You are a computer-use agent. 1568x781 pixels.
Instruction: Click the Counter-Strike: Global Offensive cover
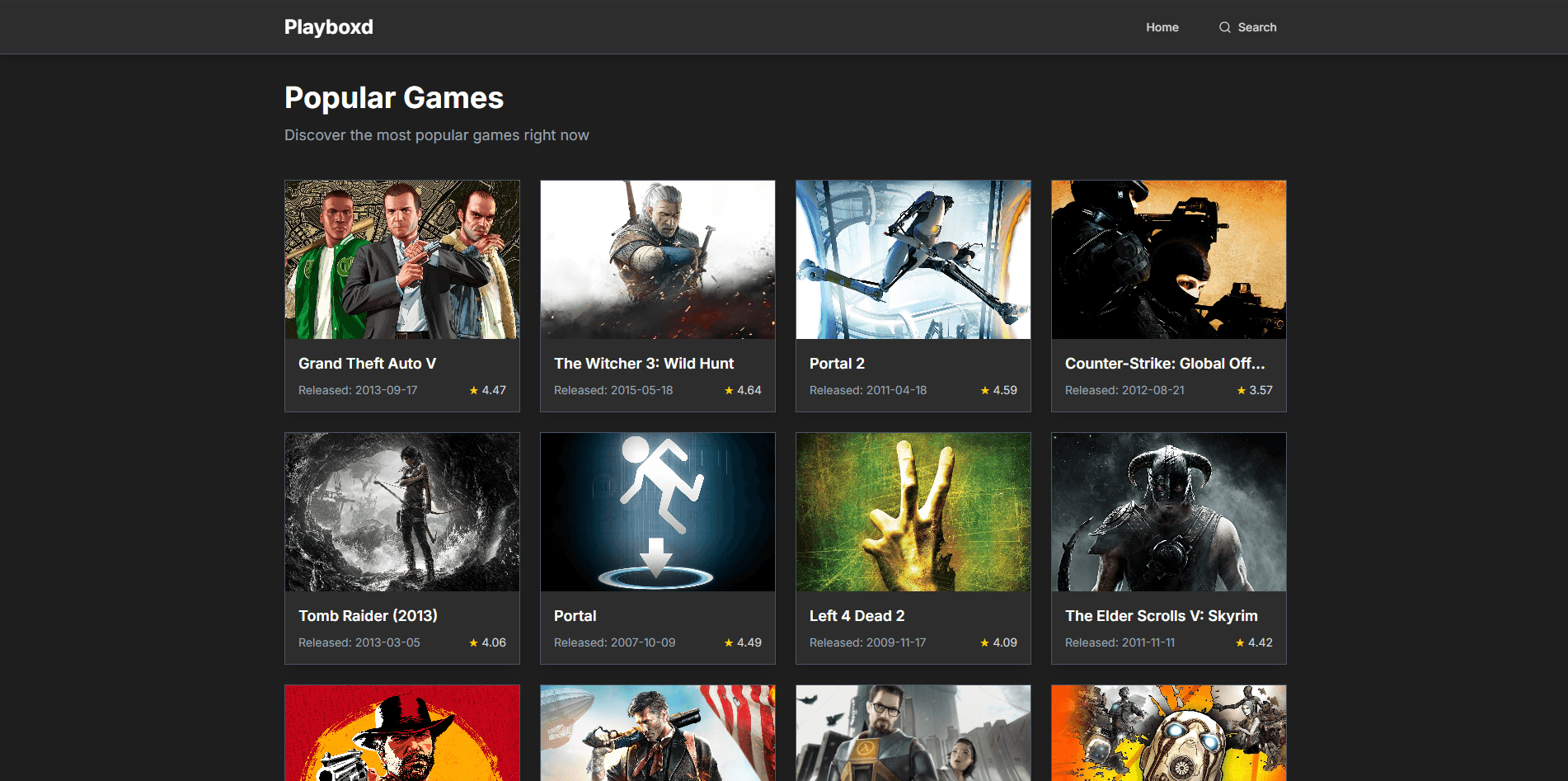pos(1168,259)
